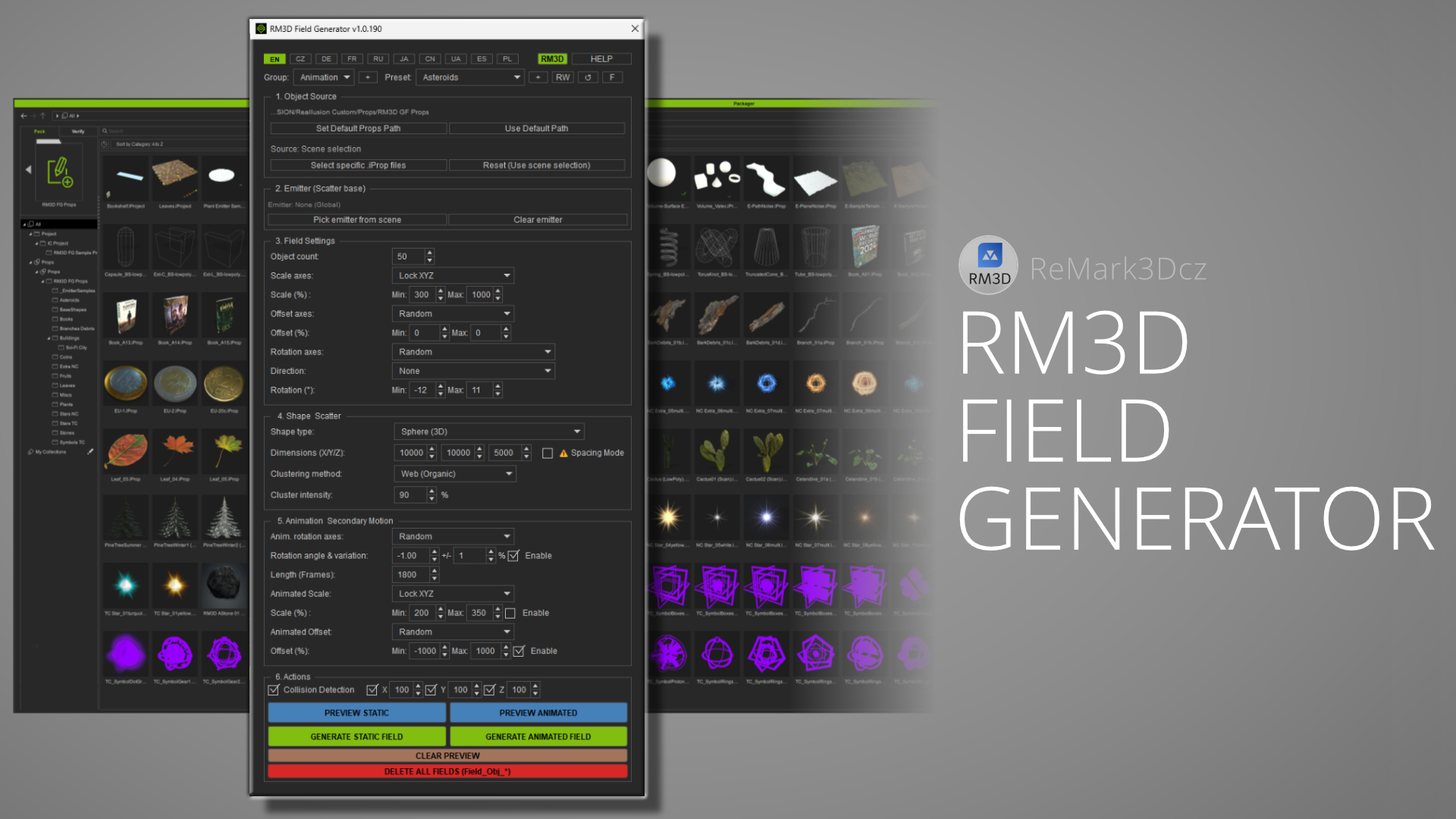Disable the rotation angle Enable checkbox
The height and width of the screenshot is (819, 1456).
tap(513, 556)
